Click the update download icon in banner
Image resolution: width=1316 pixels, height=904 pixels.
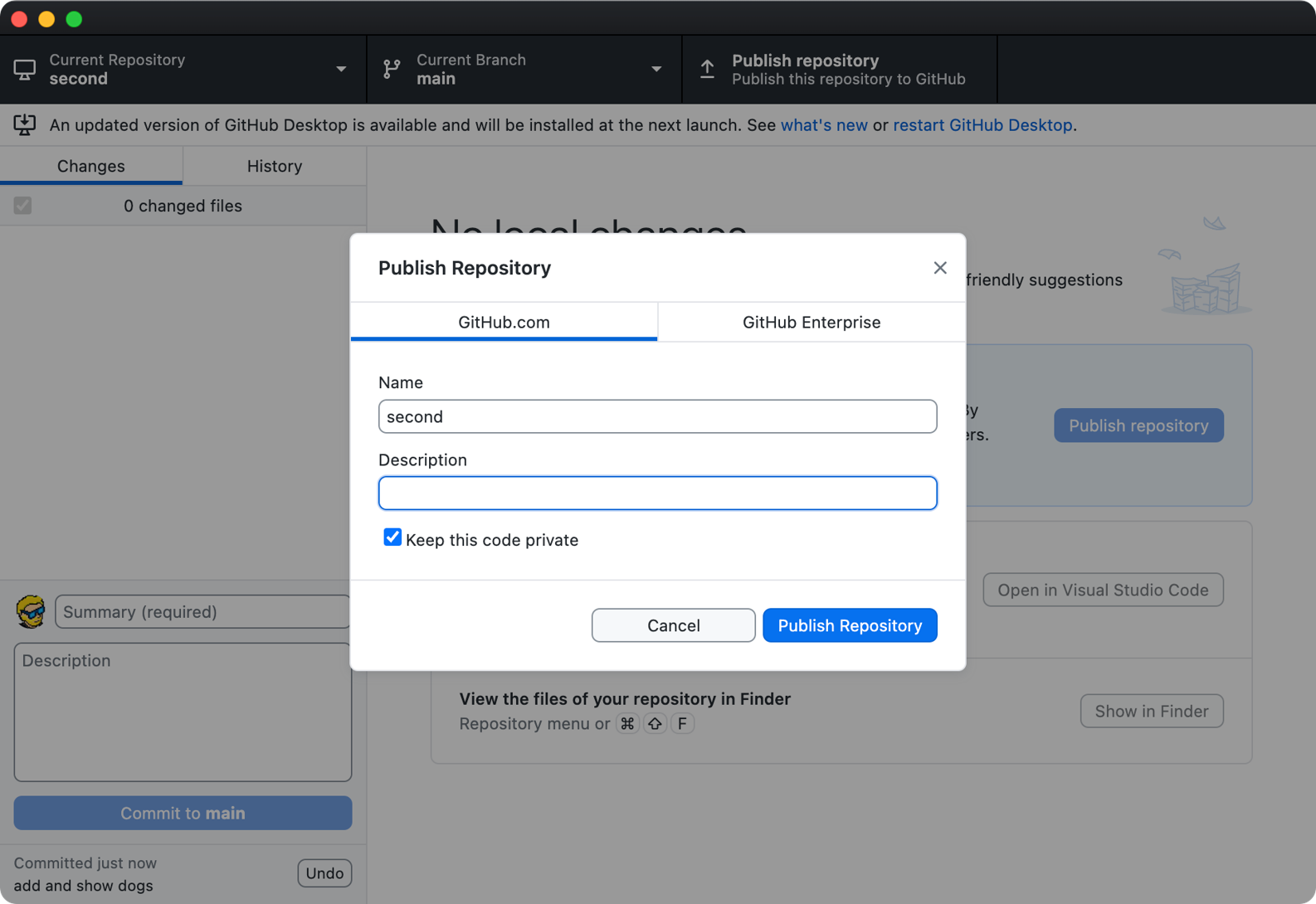point(25,125)
